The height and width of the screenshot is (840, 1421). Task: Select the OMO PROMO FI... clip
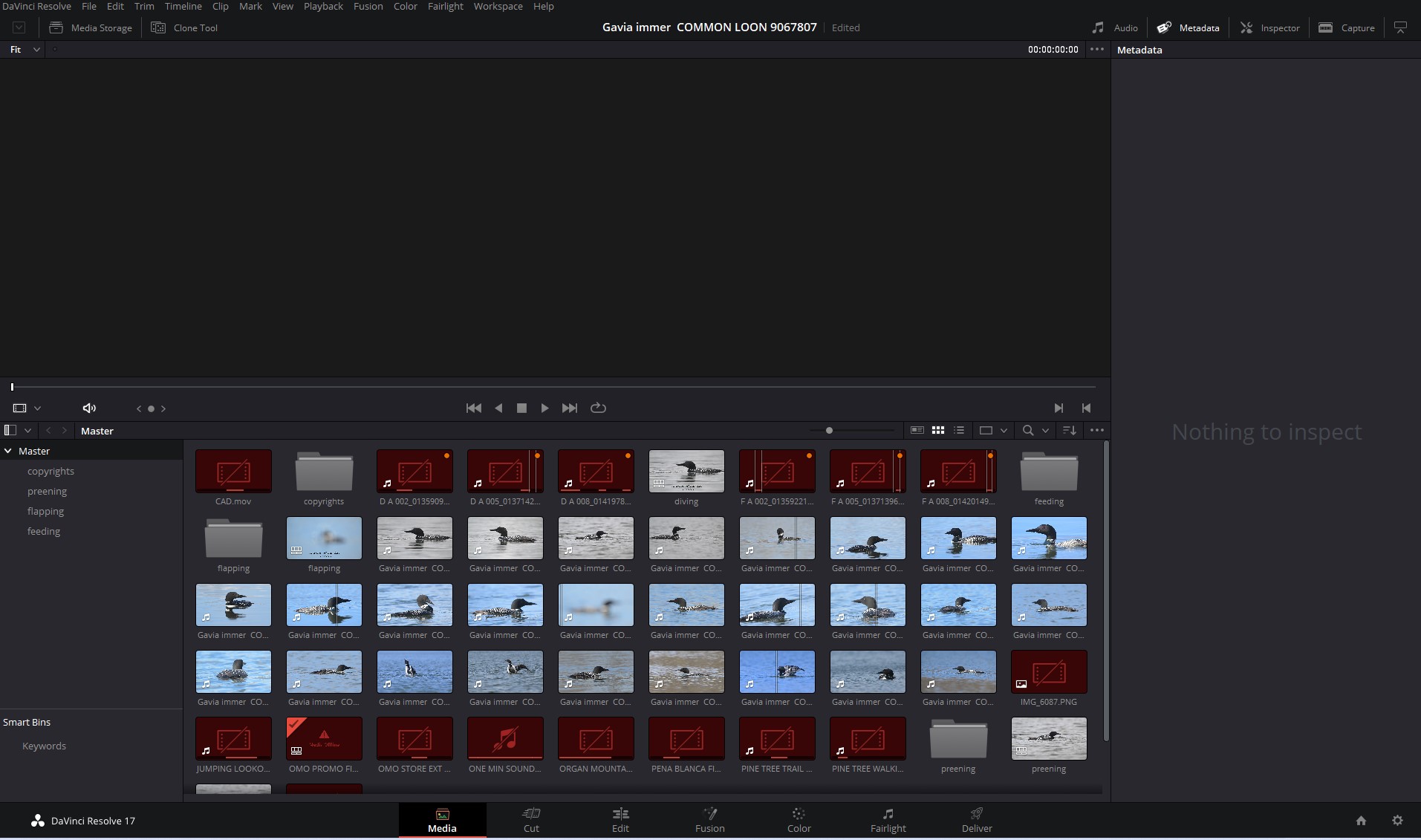(x=324, y=738)
